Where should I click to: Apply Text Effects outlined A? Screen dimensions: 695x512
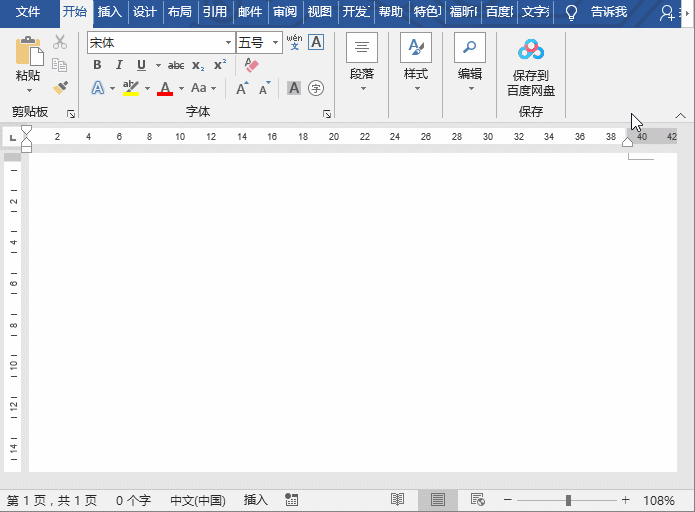pos(98,88)
